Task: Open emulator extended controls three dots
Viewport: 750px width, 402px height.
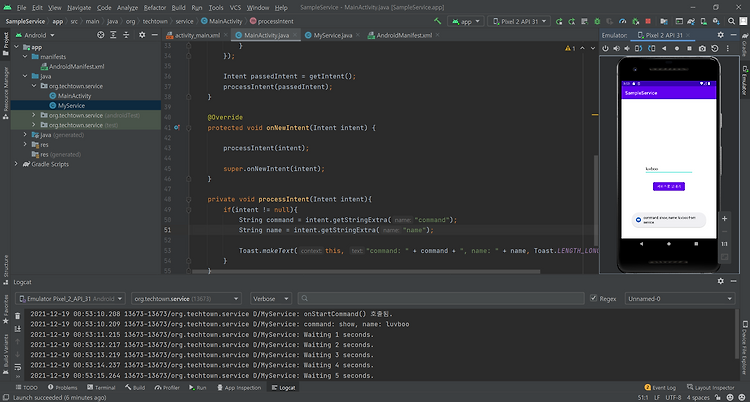Action: tap(728, 48)
